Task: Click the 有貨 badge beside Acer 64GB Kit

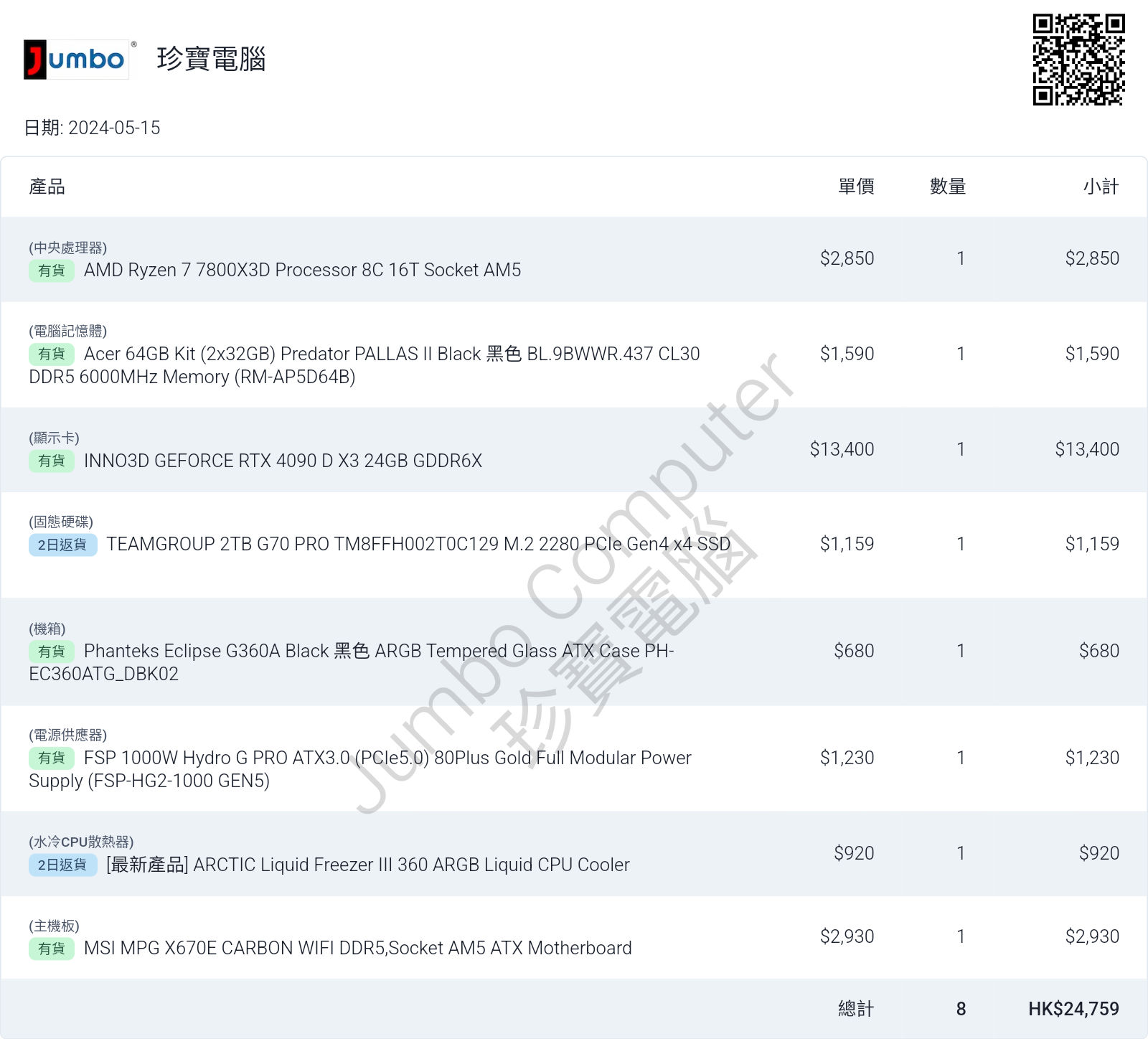Action: pos(52,354)
